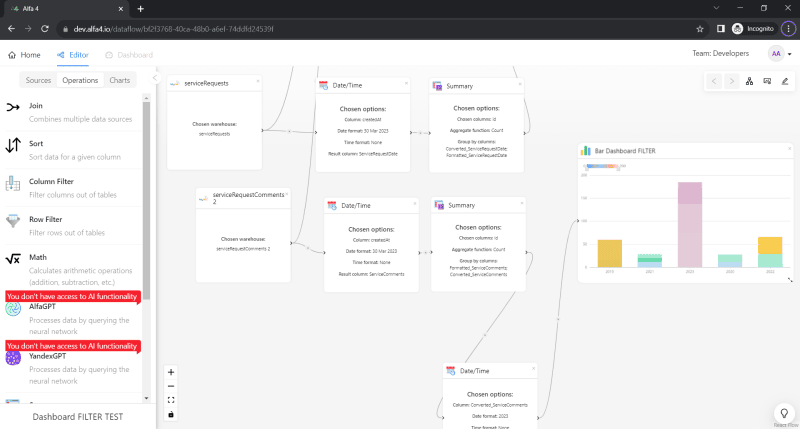
Task: Zoom in on the canvas
Action: (171, 372)
